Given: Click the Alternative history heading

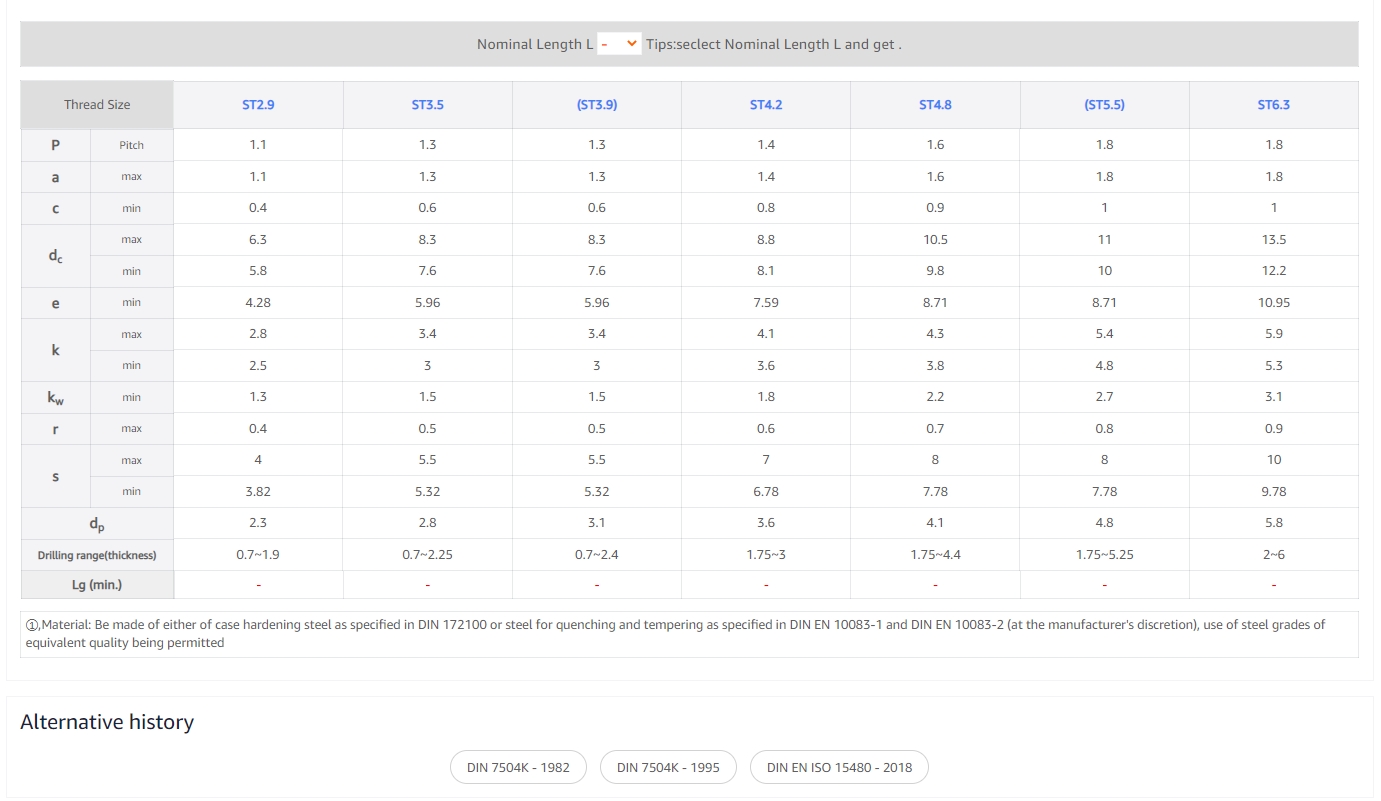Looking at the screenshot, I should (x=107, y=722).
